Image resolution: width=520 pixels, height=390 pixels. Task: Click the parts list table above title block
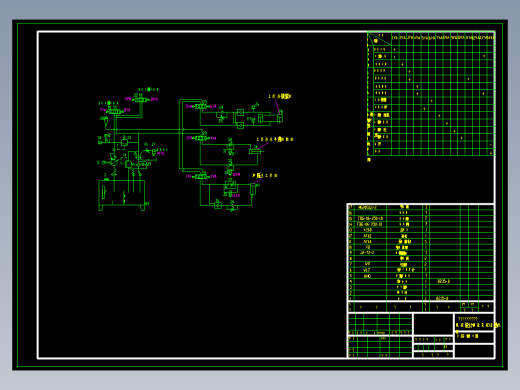tap(421, 252)
